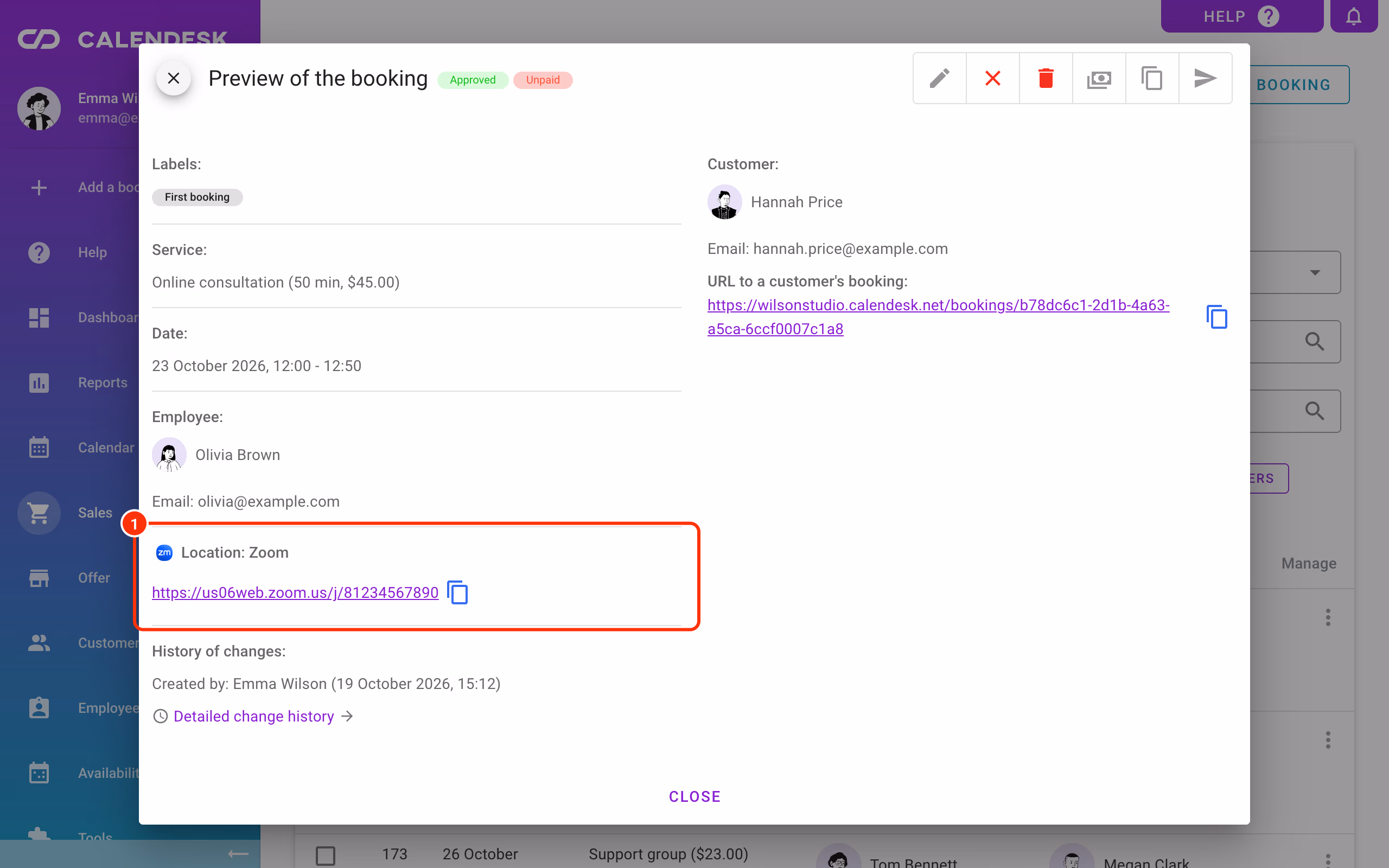
Task: Click the CLOSE button at dialog bottom
Action: pos(694,797)
